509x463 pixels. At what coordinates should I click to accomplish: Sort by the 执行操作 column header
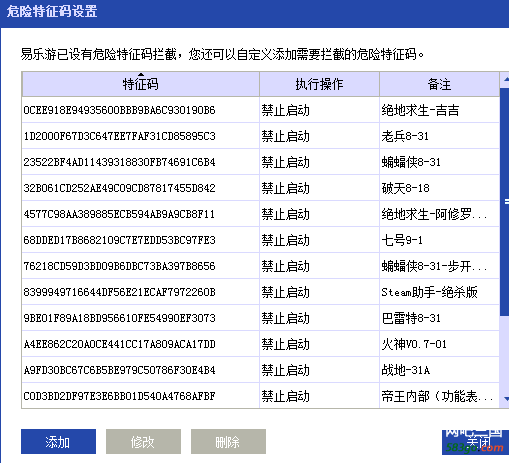pos(319,84)
